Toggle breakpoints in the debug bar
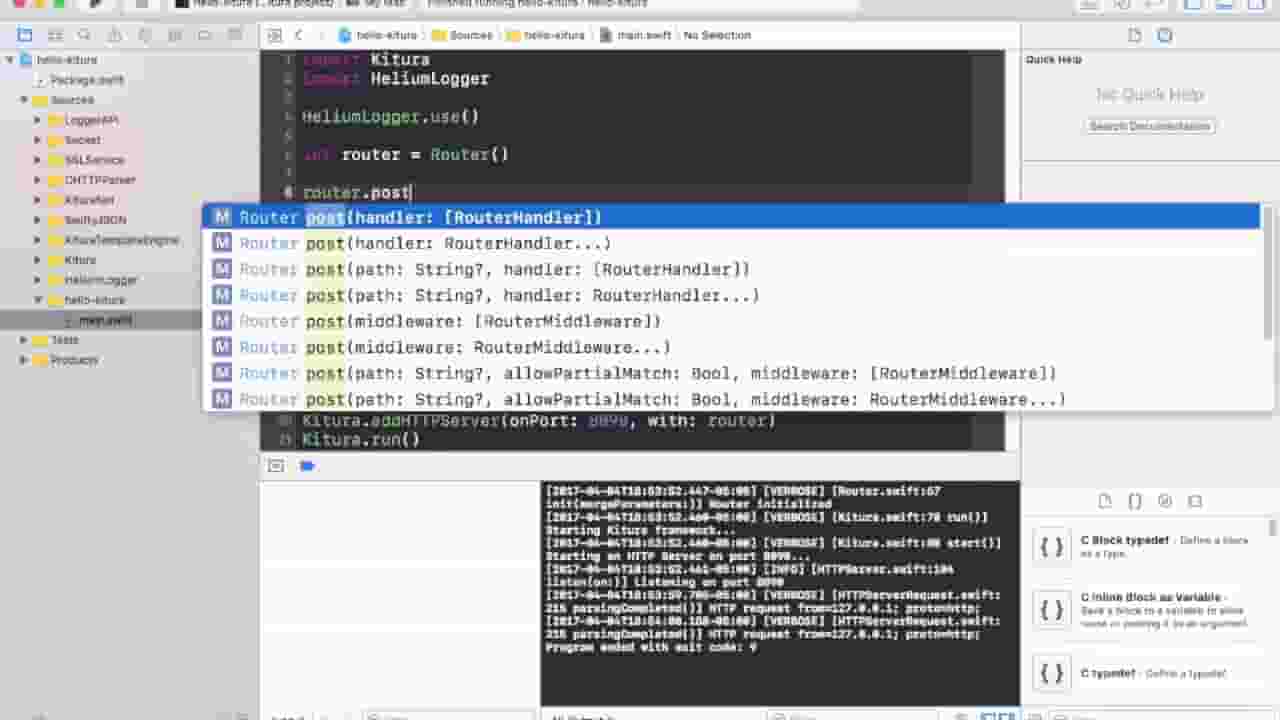Image resolution: width=1280 pixels, height=720 pixels. (307, 466)
